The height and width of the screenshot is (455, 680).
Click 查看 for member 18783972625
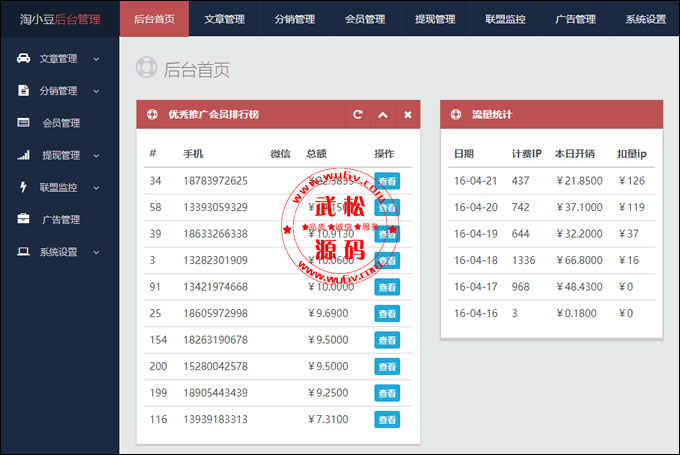(387, 181)
